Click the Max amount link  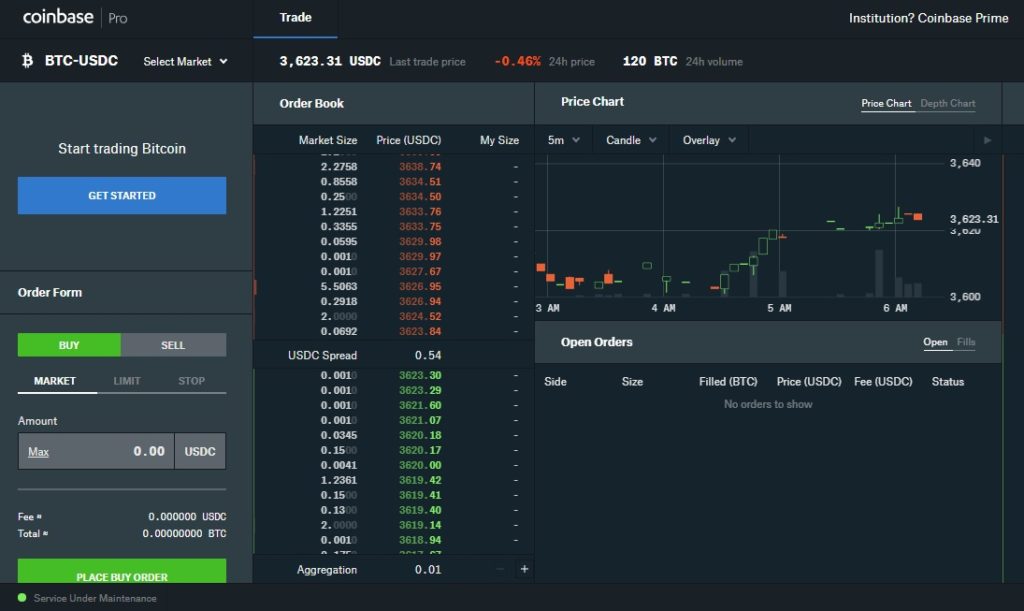click(37, 451)
